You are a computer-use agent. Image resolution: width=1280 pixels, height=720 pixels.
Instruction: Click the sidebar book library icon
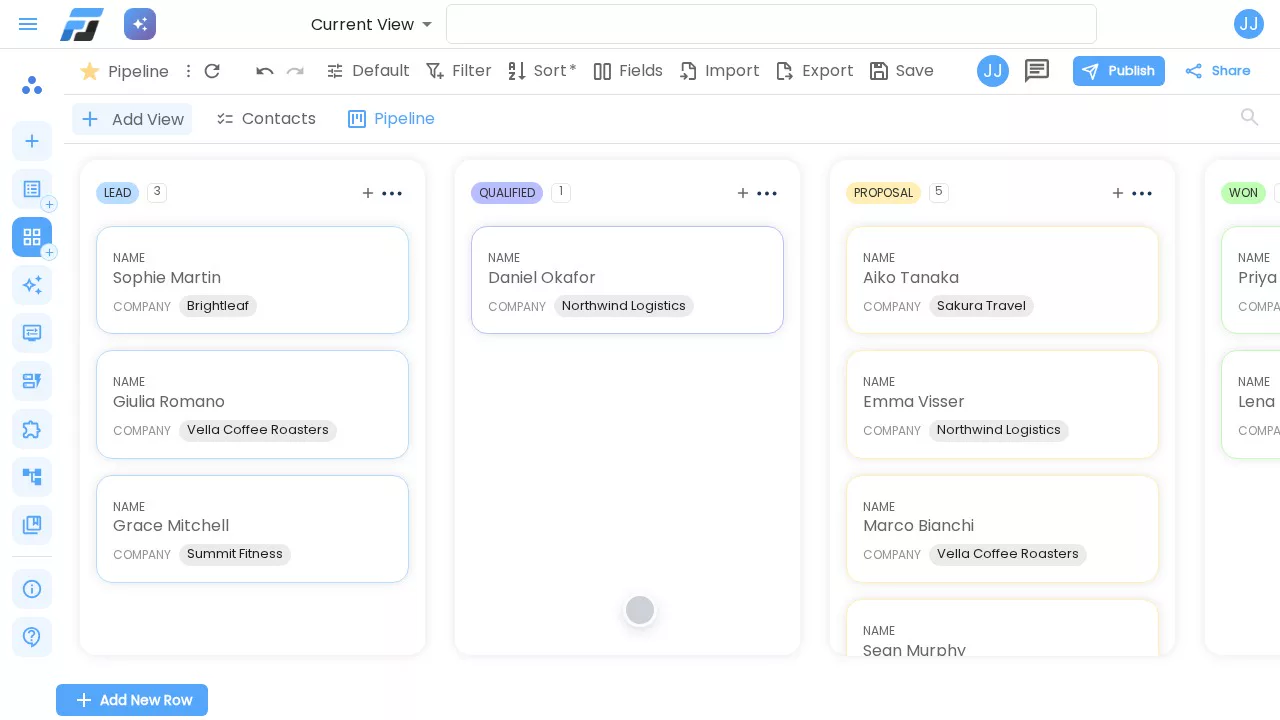32,525
